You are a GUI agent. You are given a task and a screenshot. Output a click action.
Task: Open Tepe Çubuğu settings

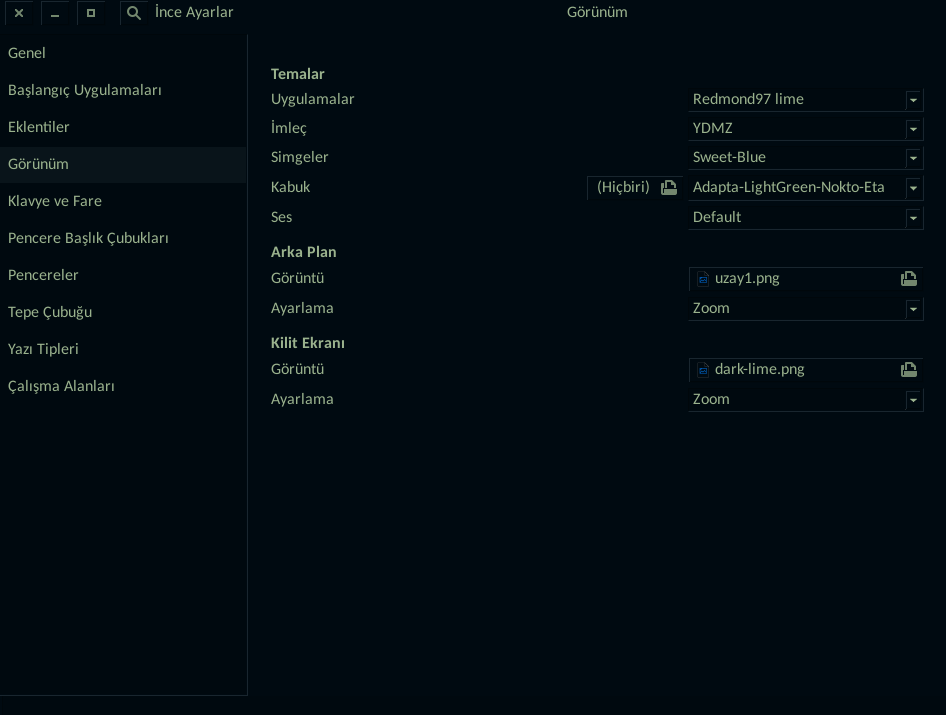123,312
